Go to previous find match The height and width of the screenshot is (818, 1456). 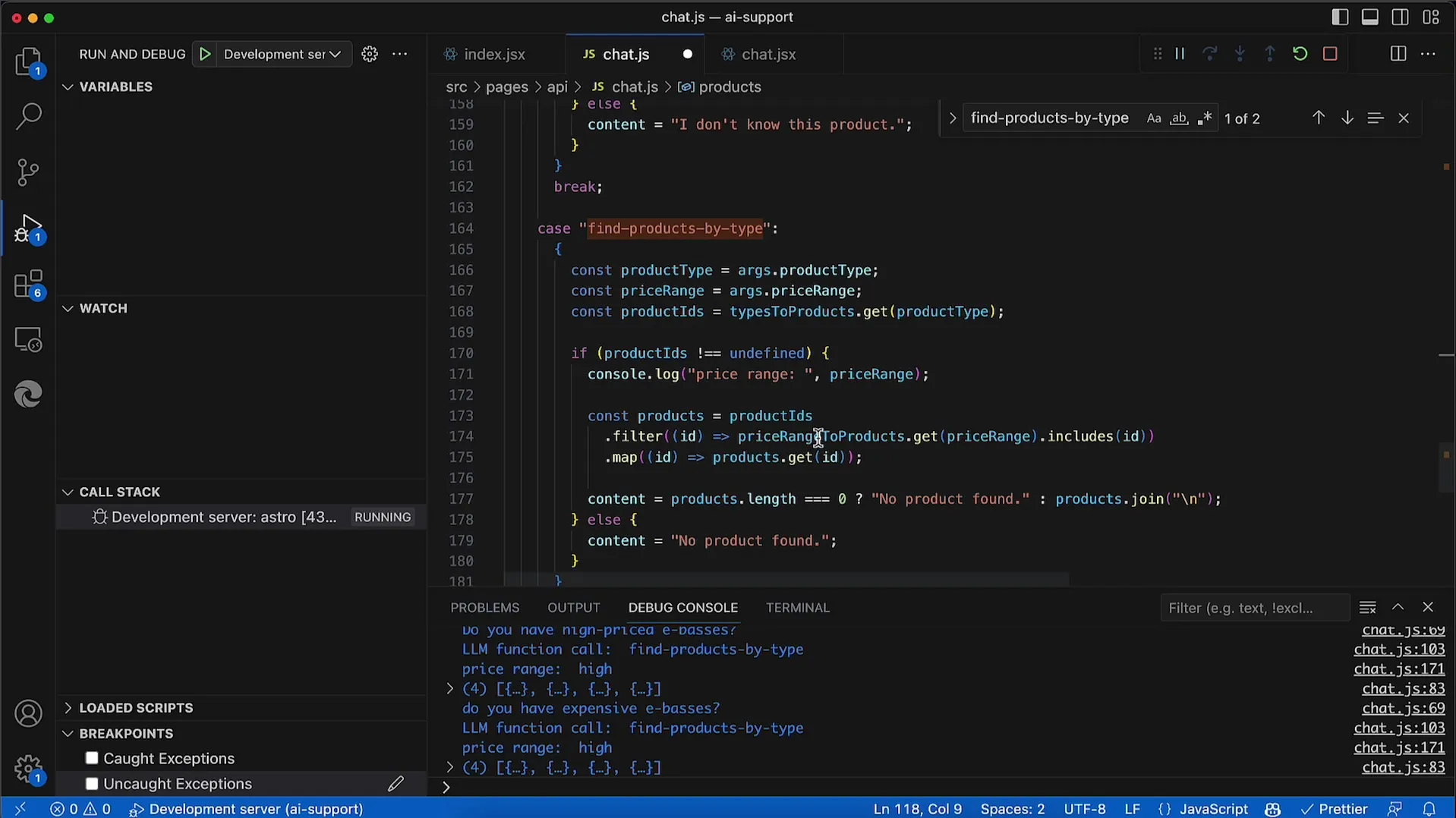coord(1319,118)
